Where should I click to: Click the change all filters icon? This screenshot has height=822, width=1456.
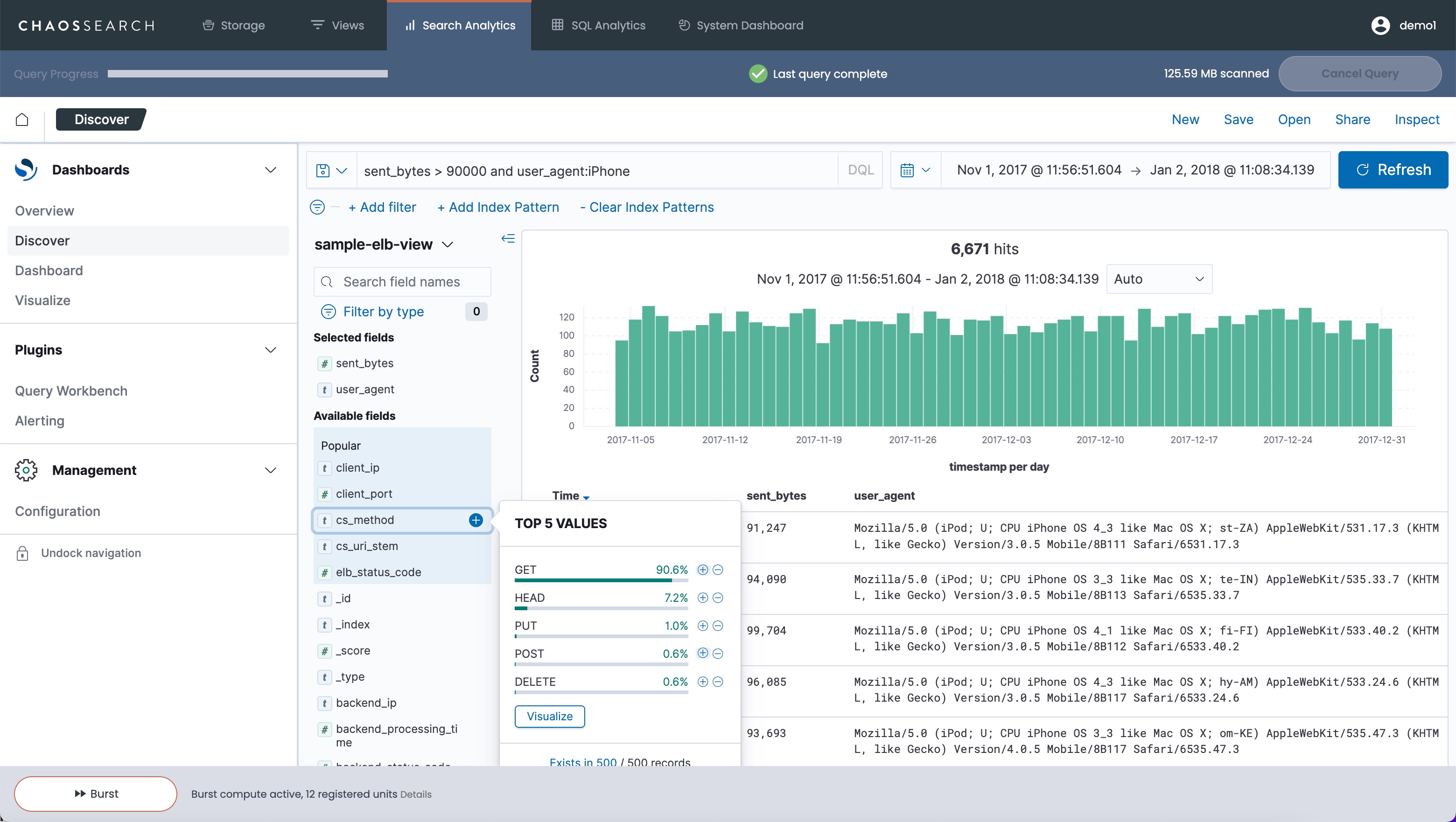pos(318,207)
